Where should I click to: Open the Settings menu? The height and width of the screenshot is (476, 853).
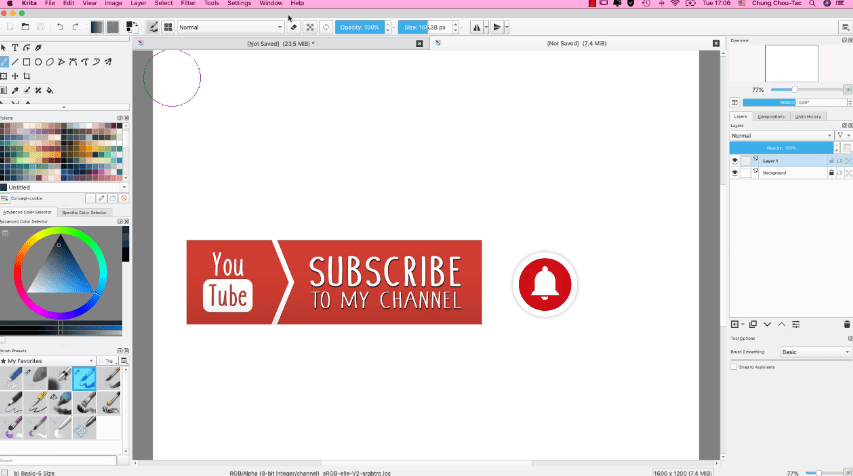tap(239, 3)
